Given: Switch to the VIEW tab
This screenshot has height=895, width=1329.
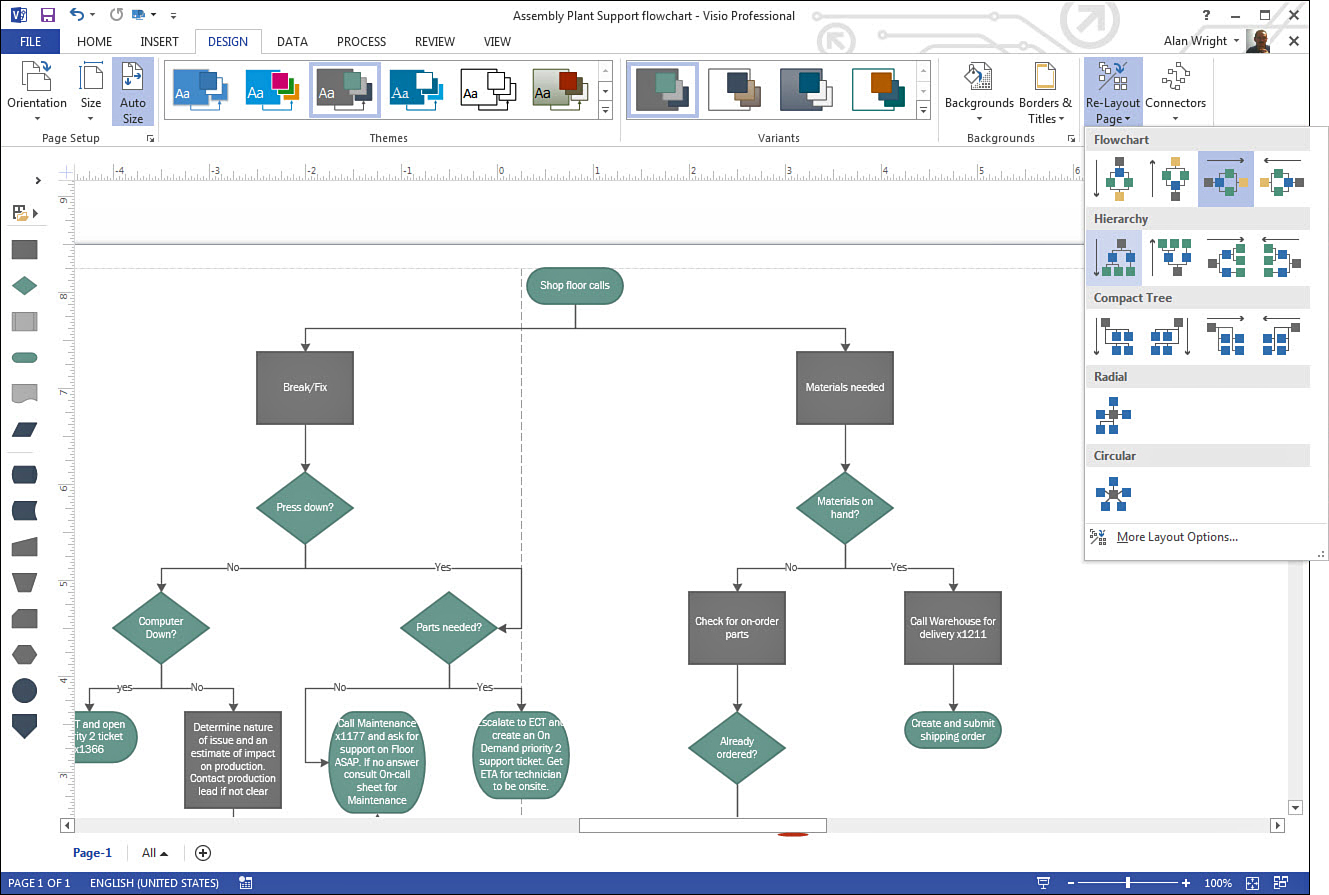Looking at the screenshot, I should coord(497,42).
